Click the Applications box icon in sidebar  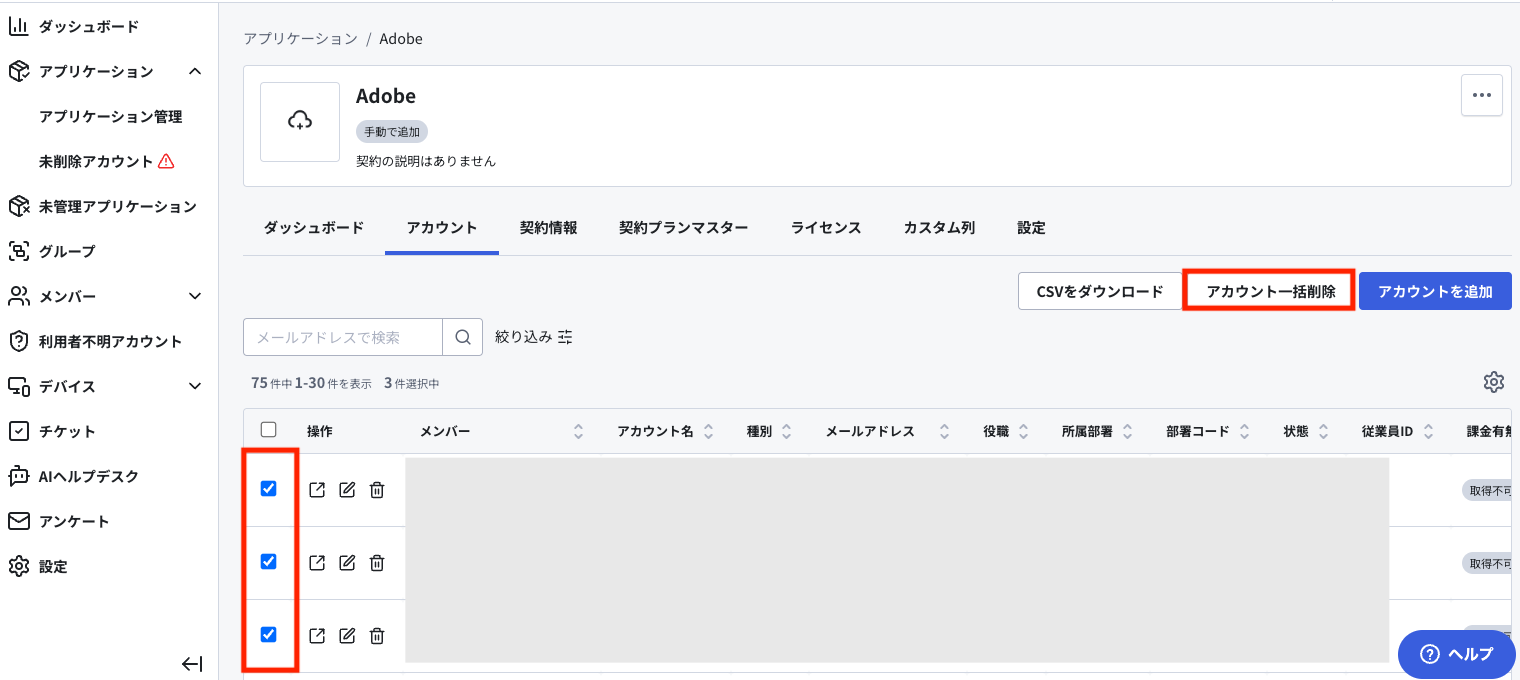(18, 71)
